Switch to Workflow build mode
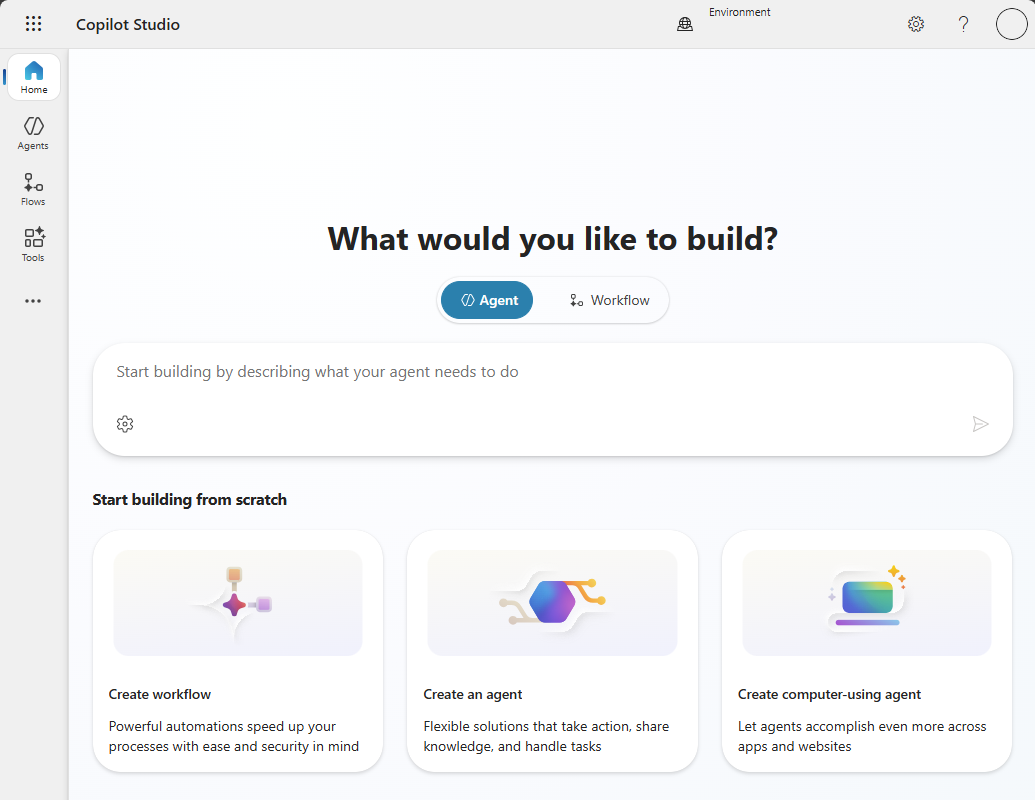The height and width of the screenshot is (800, 1035). (608, 300)
